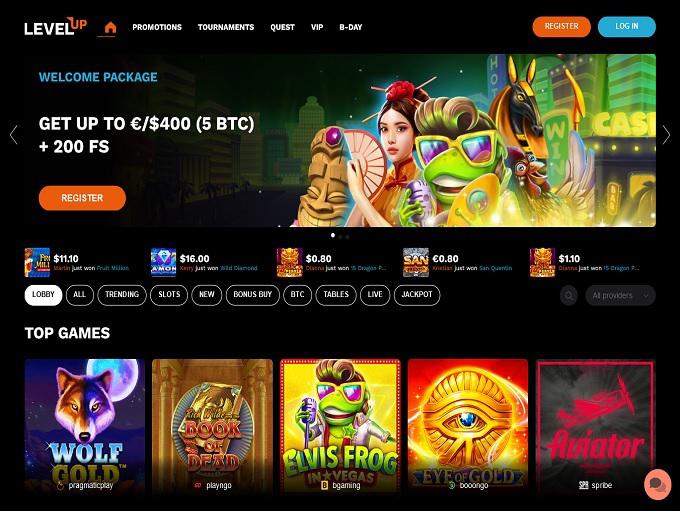680x511 pixels.
Task: Open Wild Diamond winner thumbnail icon
Action: (163, 262)
